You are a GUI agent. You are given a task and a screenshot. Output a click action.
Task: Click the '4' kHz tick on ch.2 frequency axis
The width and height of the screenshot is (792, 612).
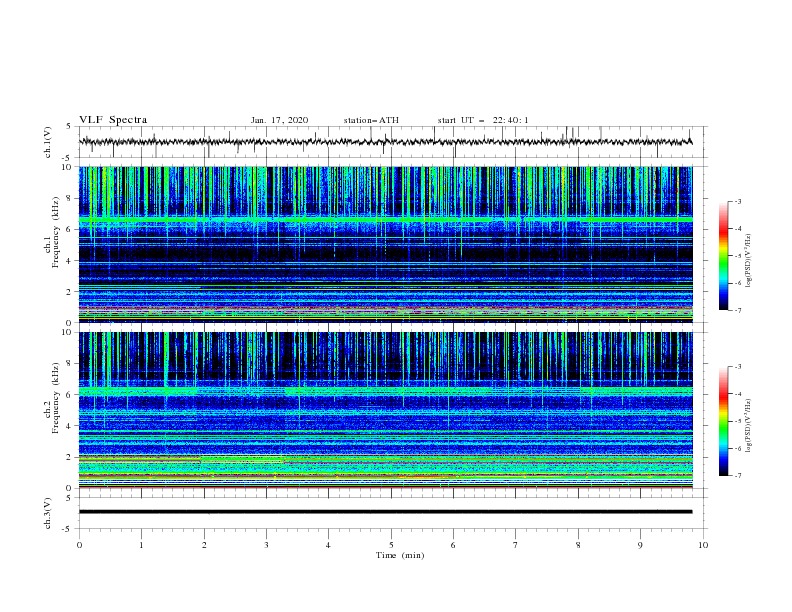(x=70, y=426)
